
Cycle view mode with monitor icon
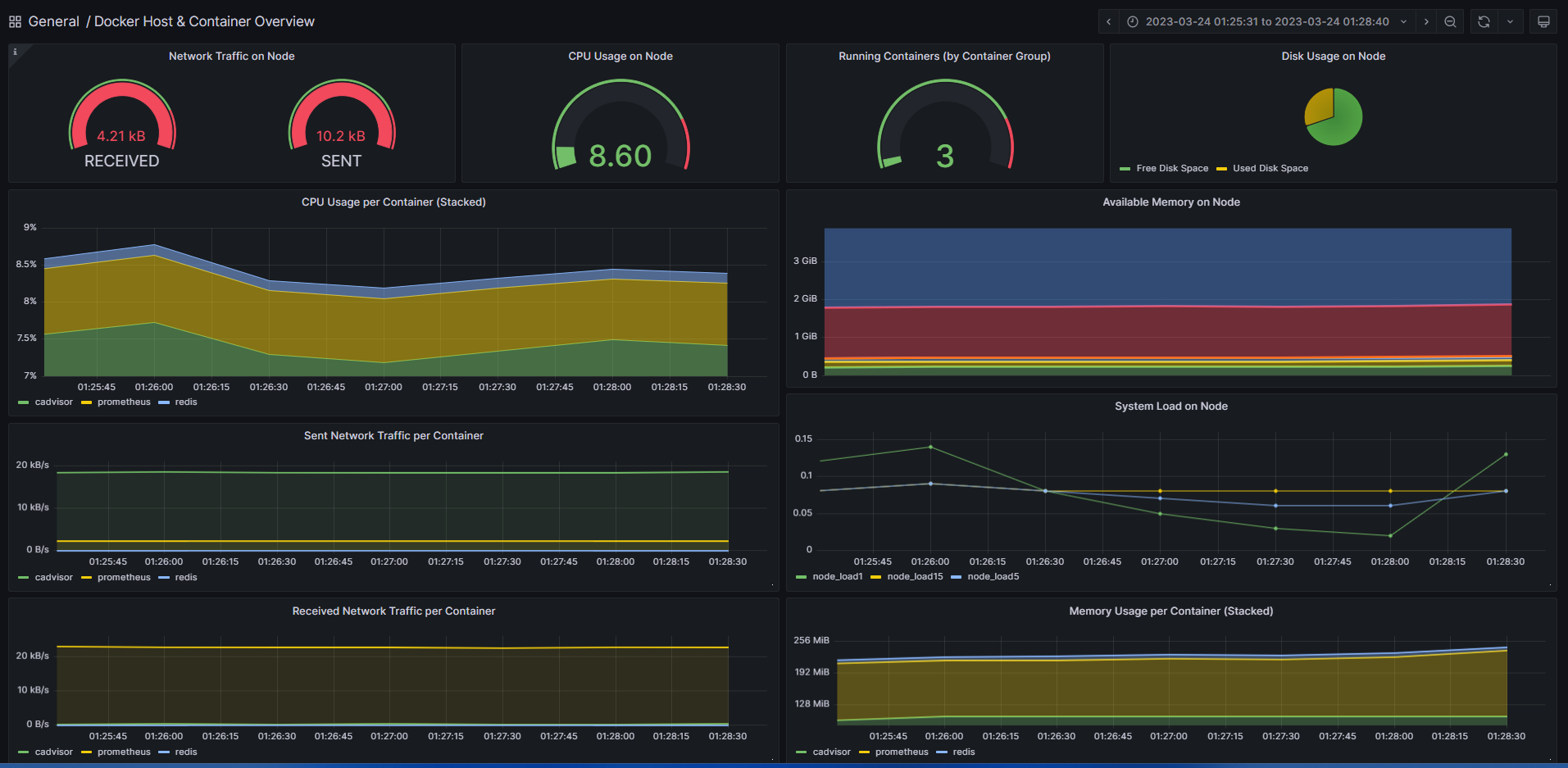(1543, 22)
